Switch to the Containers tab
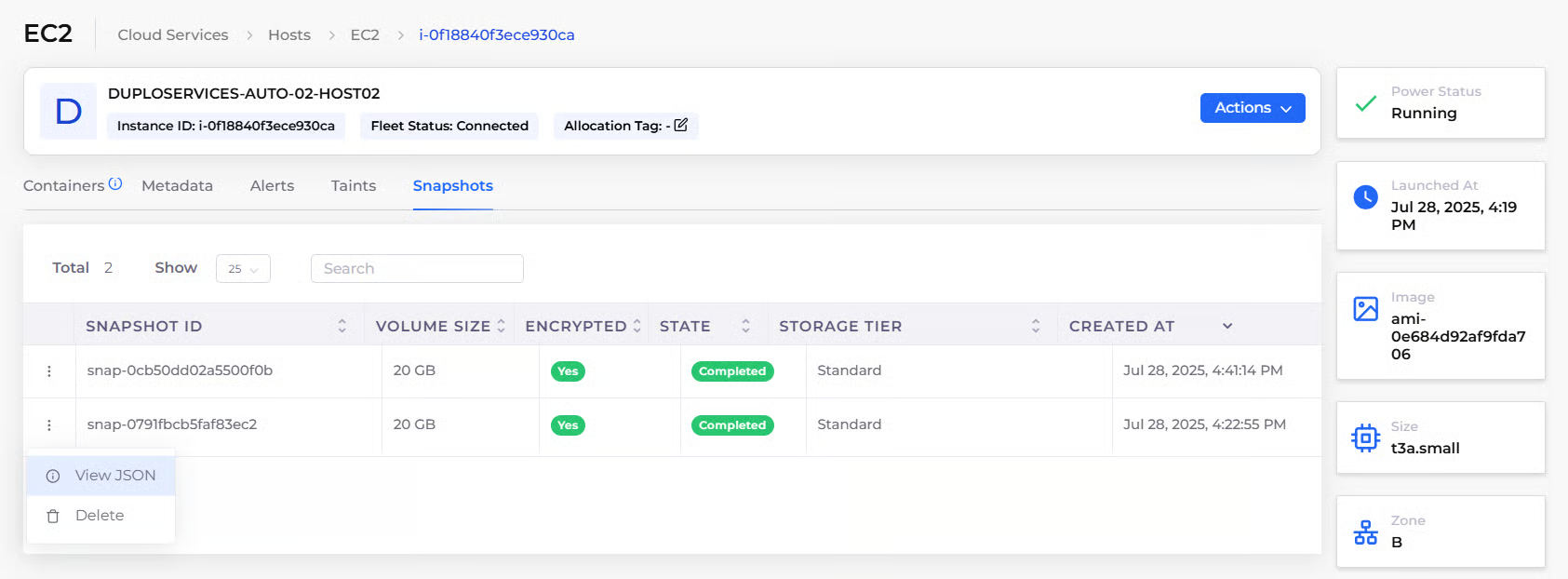Image resolution: width=1568 pixels, height=579 pixels. coord(64,186)
